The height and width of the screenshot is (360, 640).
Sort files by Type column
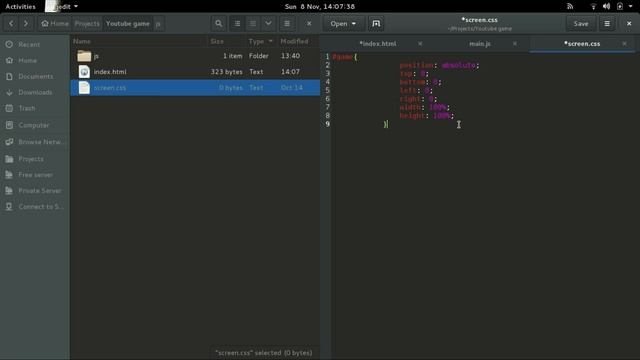[261, 41]
